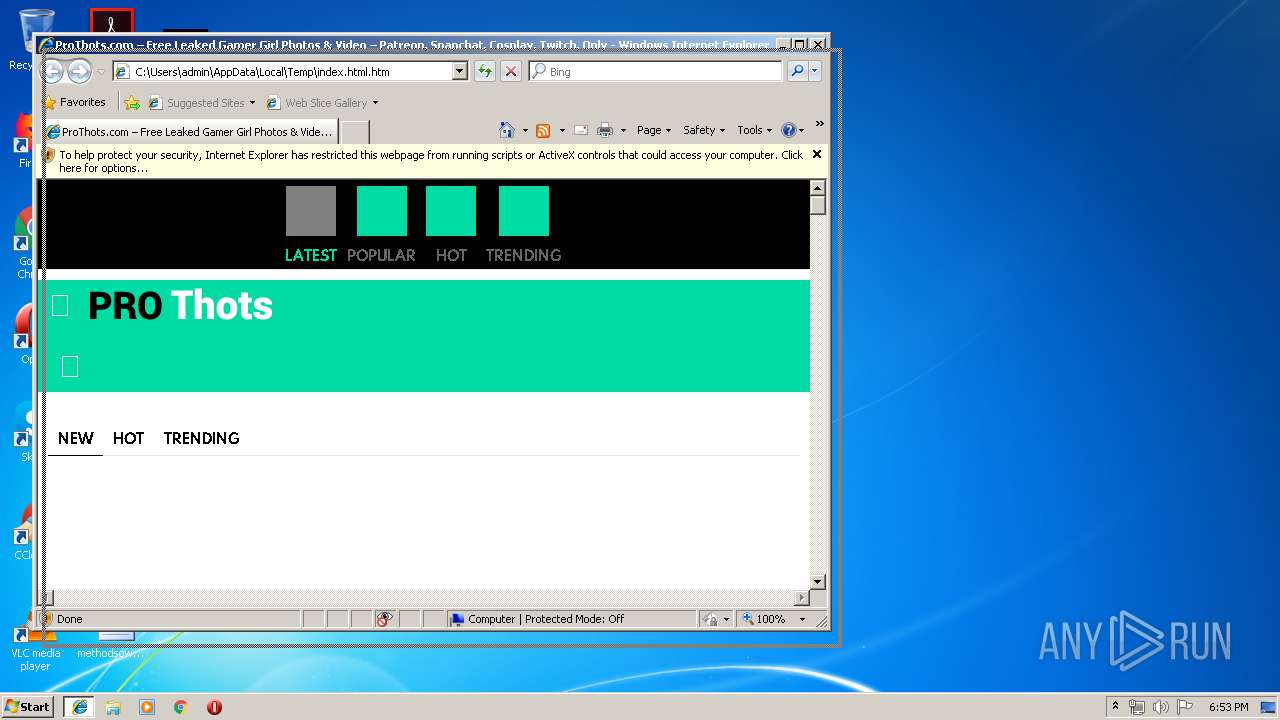Viewport: 1280px width, 720px height.
Task: Open the privacy report eye icon in status bar
Action: [x=385, y=619]
